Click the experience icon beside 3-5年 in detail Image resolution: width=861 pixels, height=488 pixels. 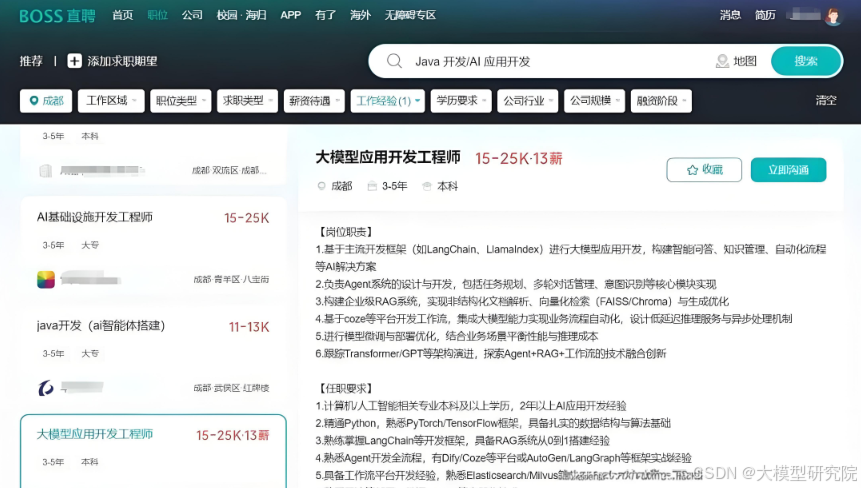pyautogui.click(x=372, y=186)
